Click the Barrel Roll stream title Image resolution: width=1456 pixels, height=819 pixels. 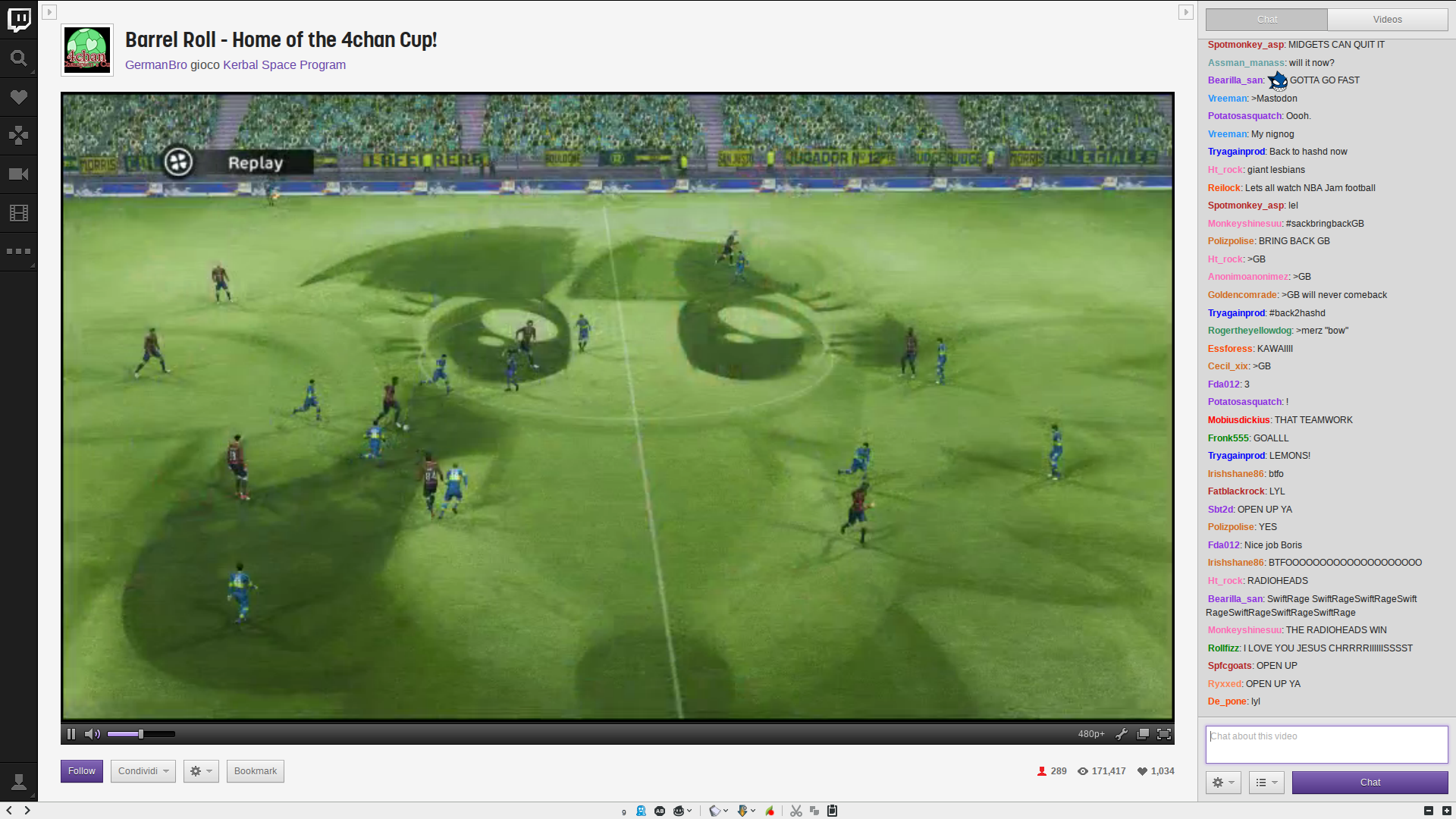[281, 39]
